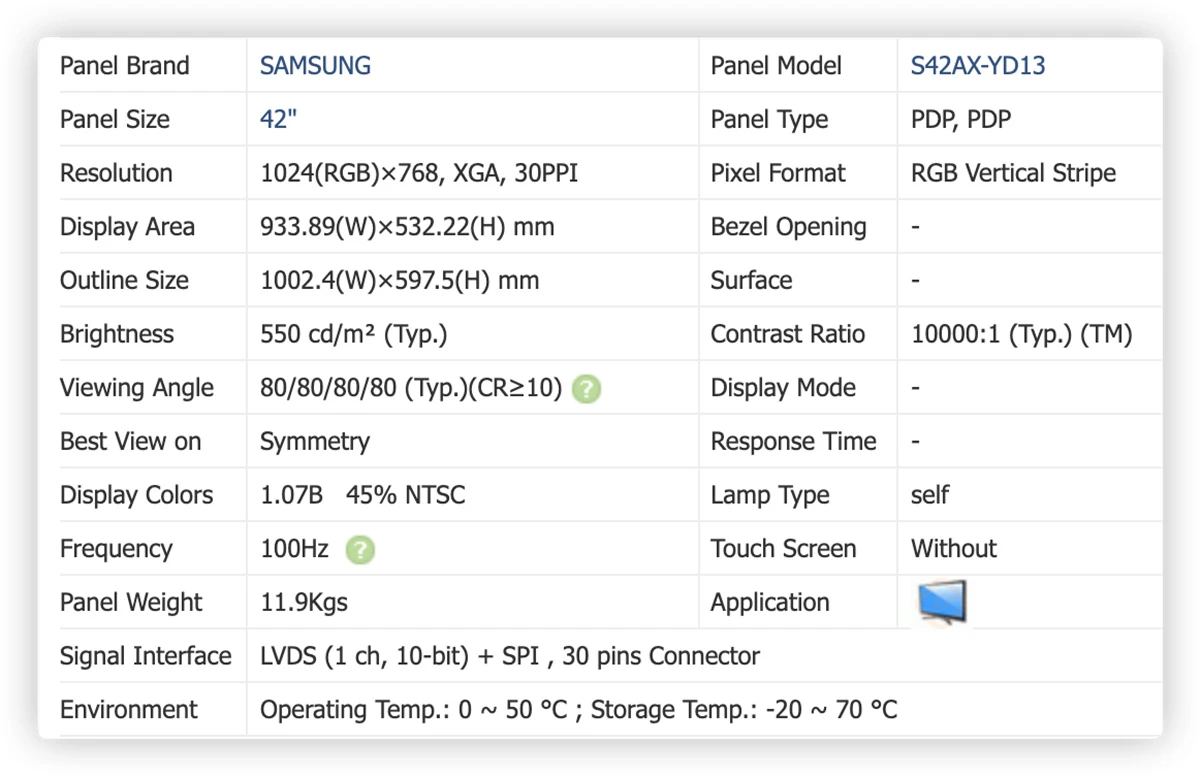This screenshot has width=1200, height=776.
Task: Click the Display Mode label
Action: 783,388
